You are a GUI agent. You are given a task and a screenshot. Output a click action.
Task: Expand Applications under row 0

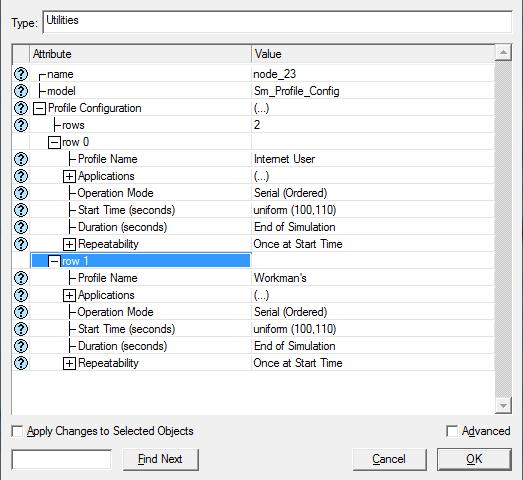point(69,176)
